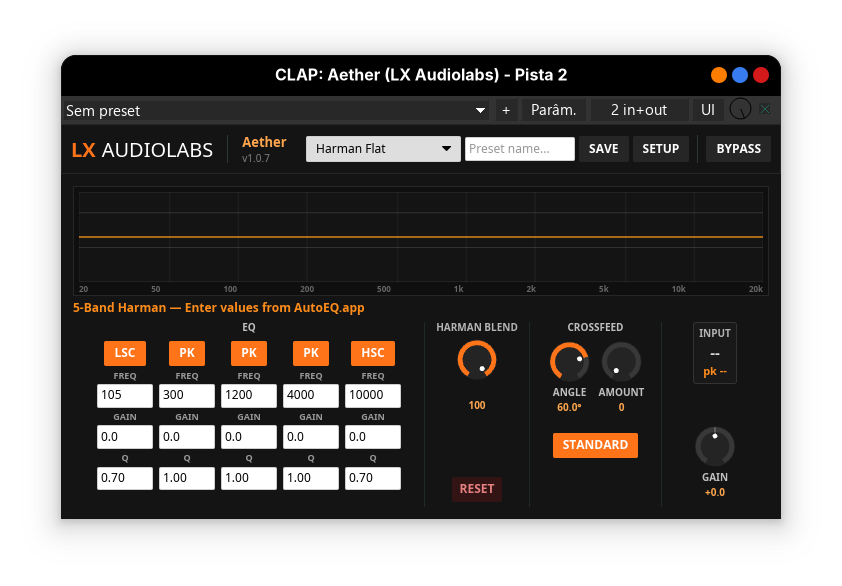Click the frequency field showing 4000
842x586 pixels.
point(311,395)
